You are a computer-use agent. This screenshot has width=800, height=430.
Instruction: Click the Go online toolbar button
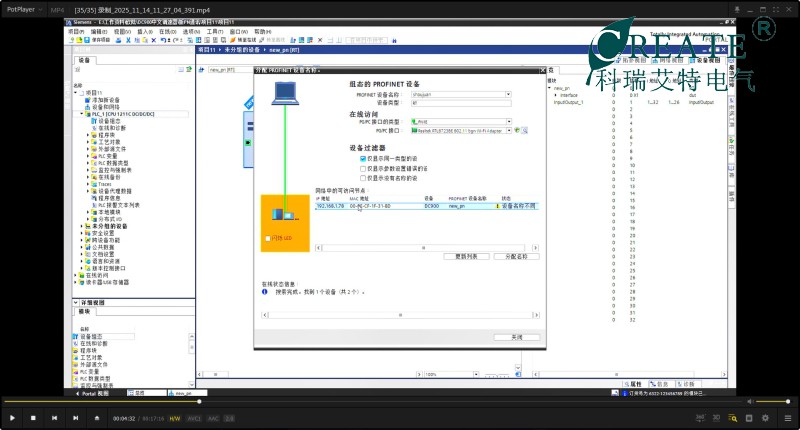243,40
